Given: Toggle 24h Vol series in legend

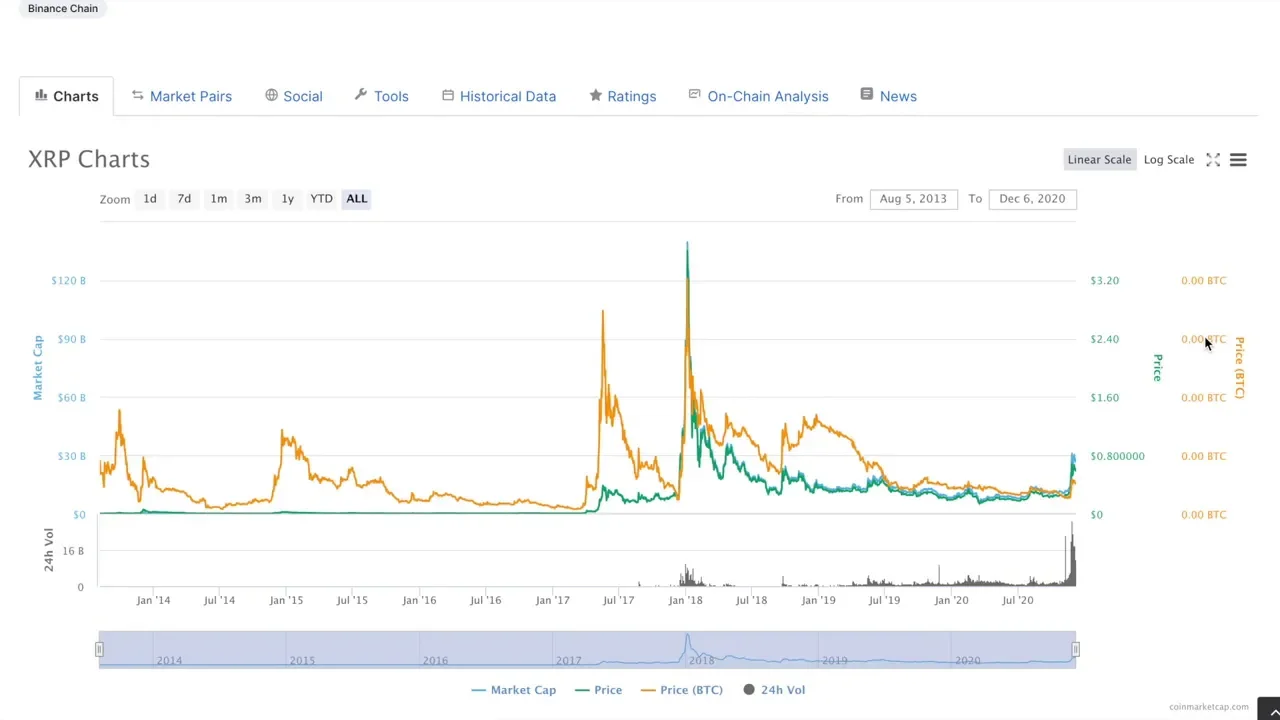Looking at the screenshot, I should click(774, 690).
